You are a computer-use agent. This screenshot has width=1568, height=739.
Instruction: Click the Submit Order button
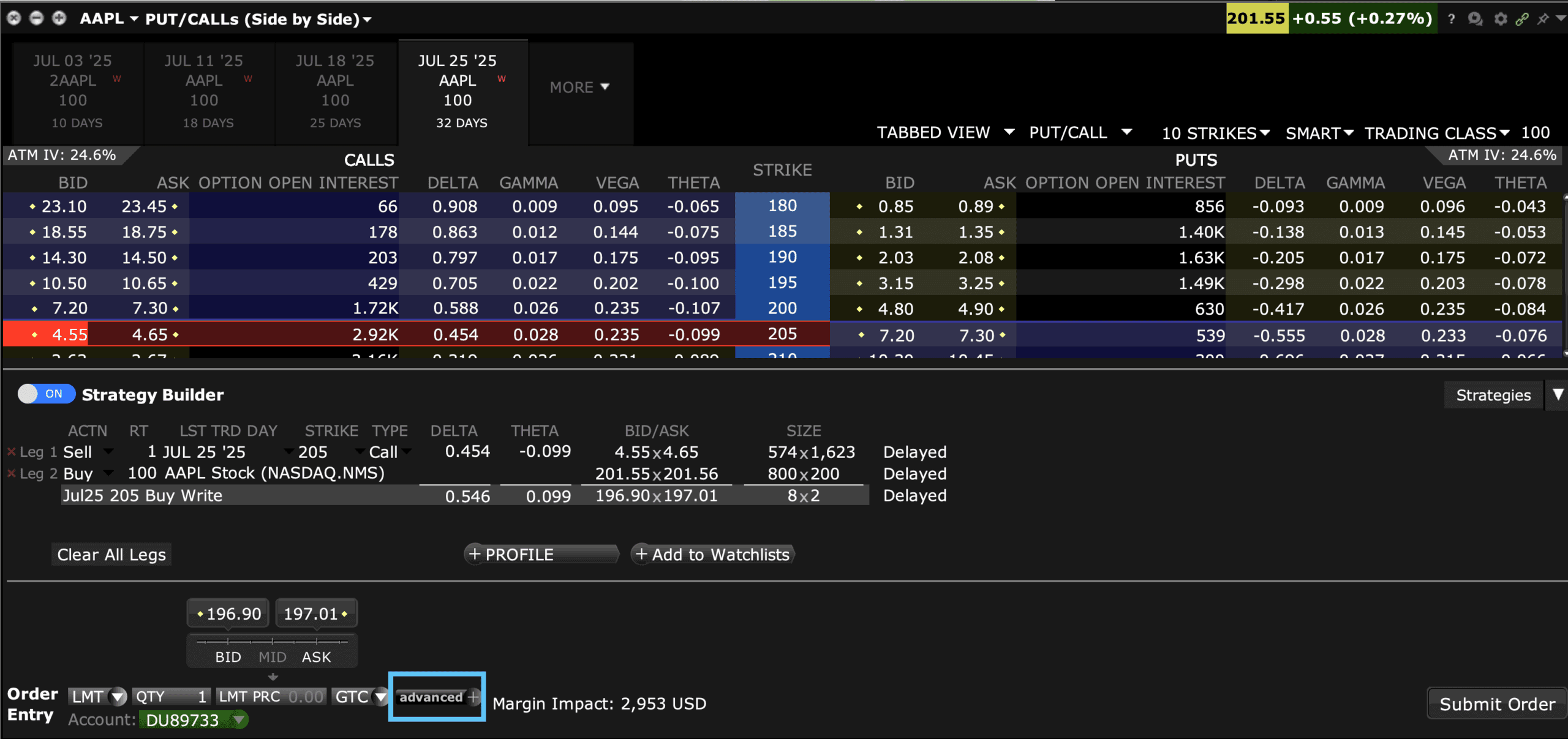point(1496,704)
